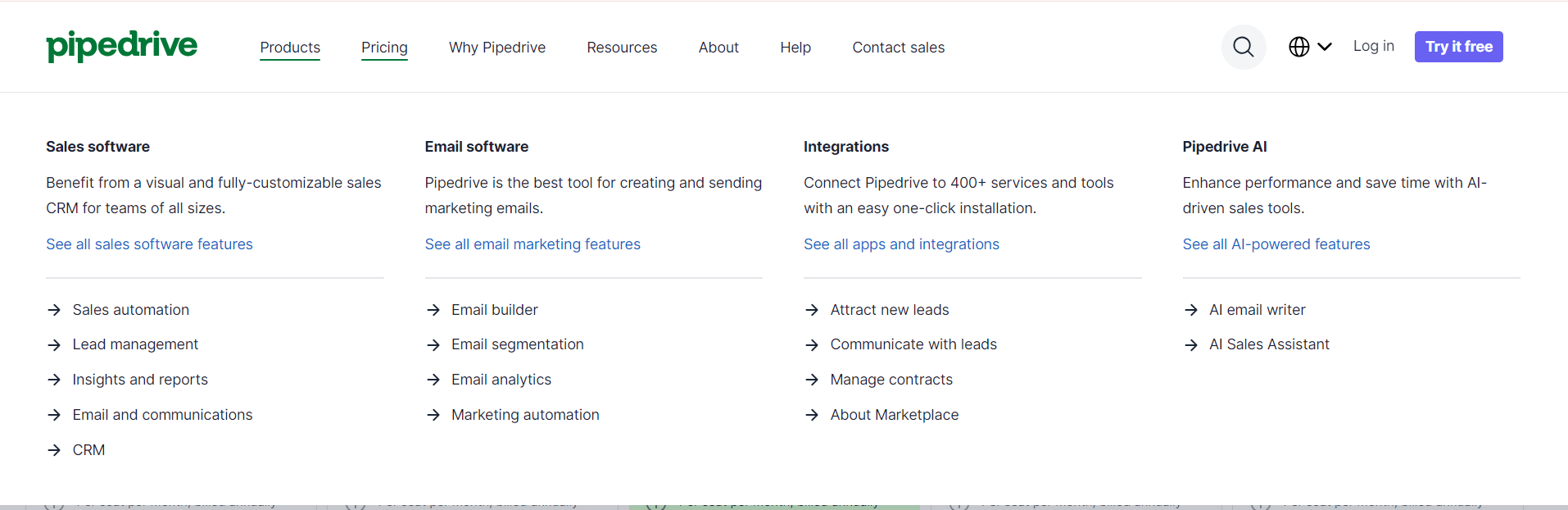
Task: Click the Try it free button
Action: tap(1459, 47)
